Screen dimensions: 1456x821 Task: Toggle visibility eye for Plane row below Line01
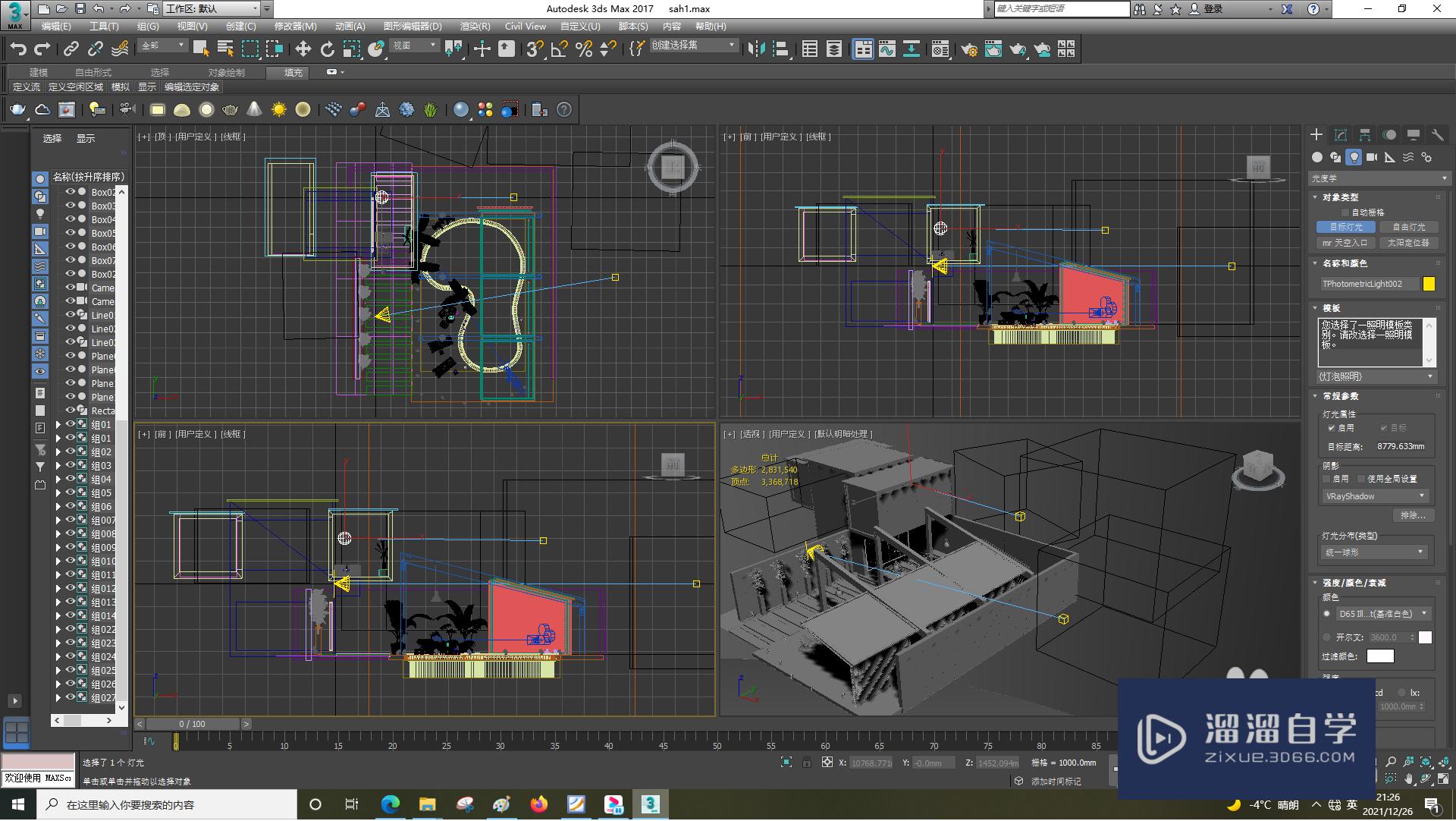[x=71, y=356]
